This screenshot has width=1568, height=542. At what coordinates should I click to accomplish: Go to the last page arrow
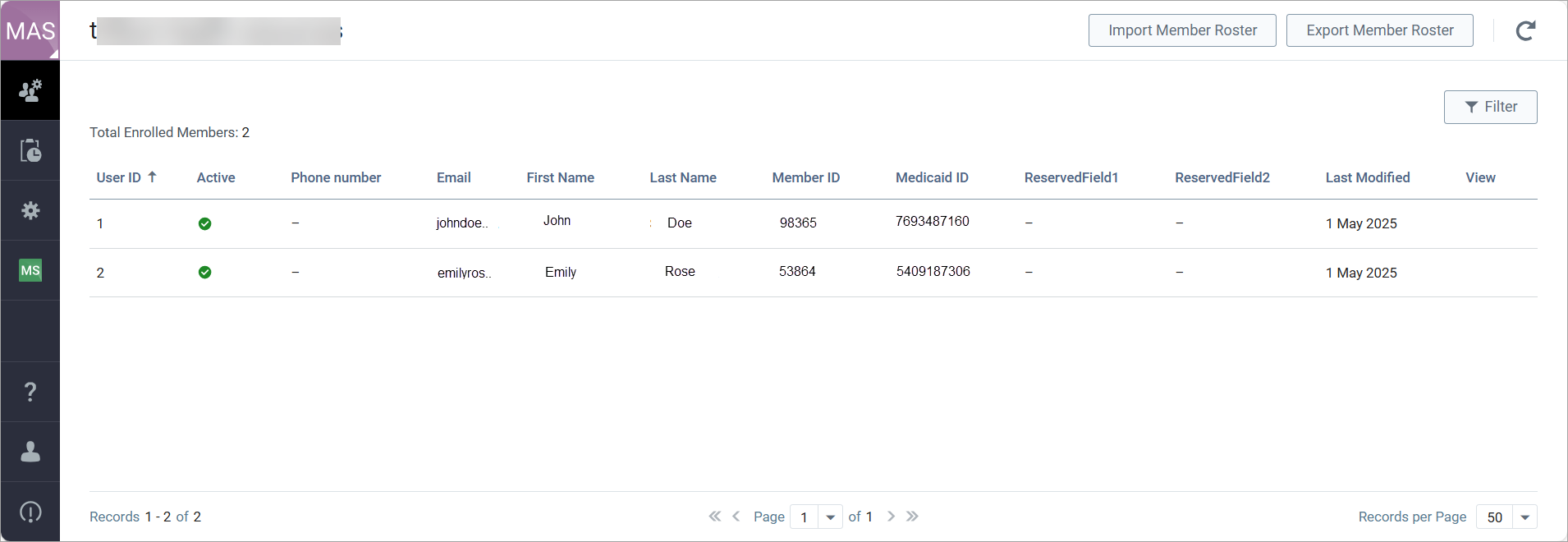(x=912, y=517)
